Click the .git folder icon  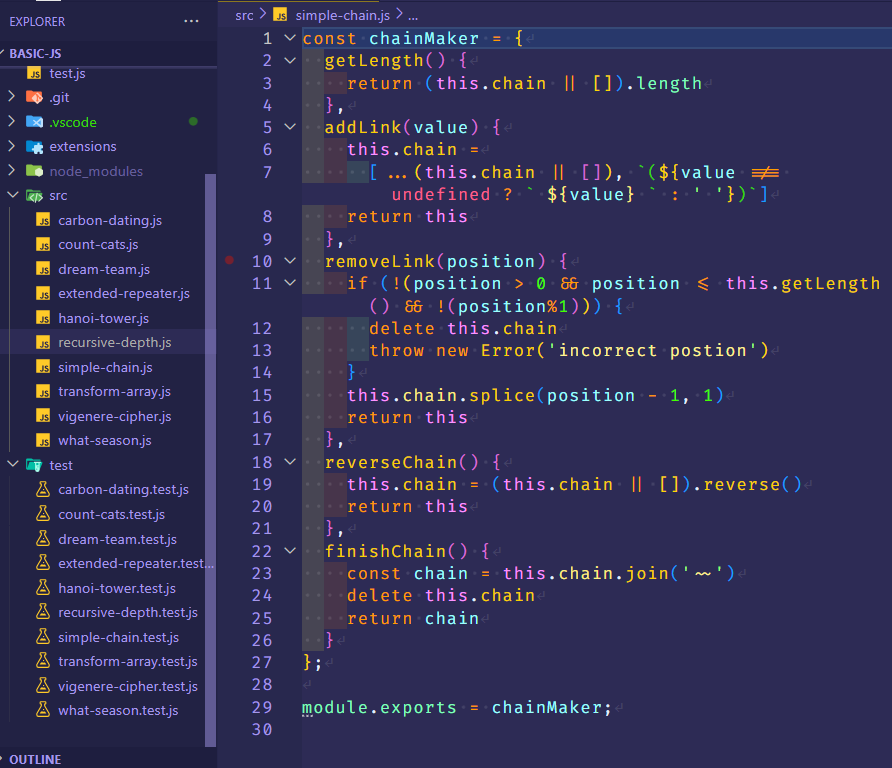pyautogui.click(x=34, y=97)
